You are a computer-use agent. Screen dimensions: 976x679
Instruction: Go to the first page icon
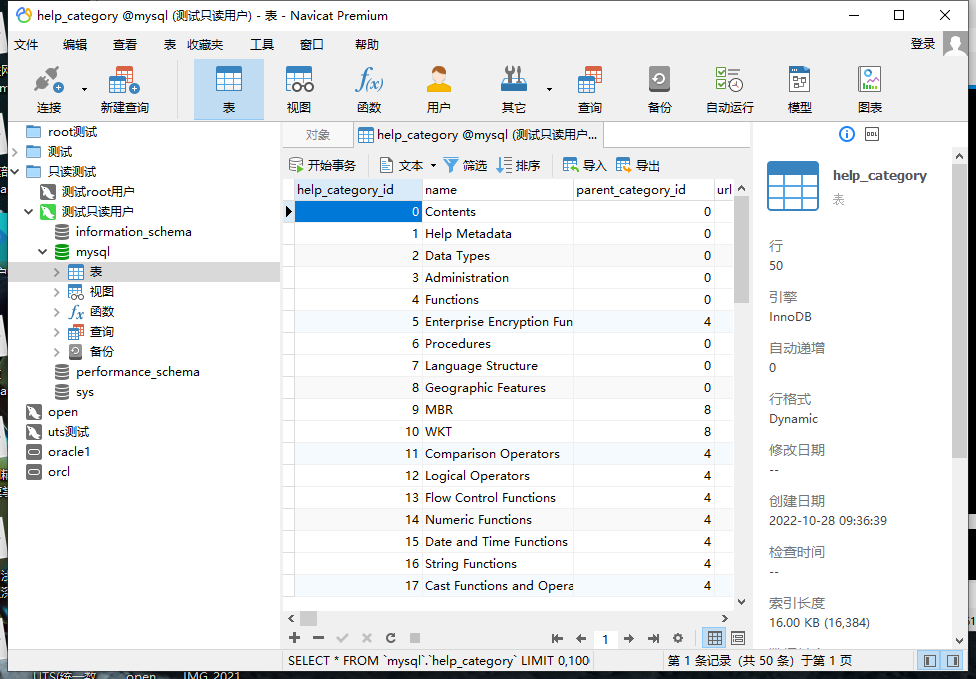tap(557, 639)
